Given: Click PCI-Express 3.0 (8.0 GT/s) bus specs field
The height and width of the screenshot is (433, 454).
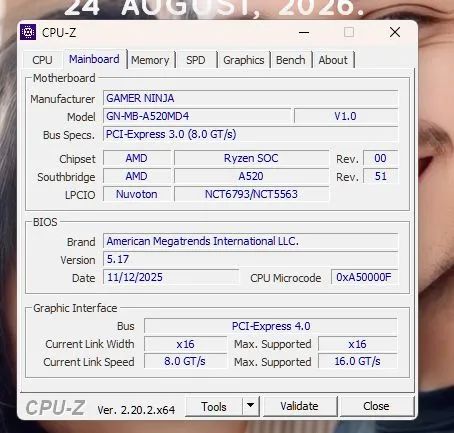Looking at the screenshot, I should 250,134.
